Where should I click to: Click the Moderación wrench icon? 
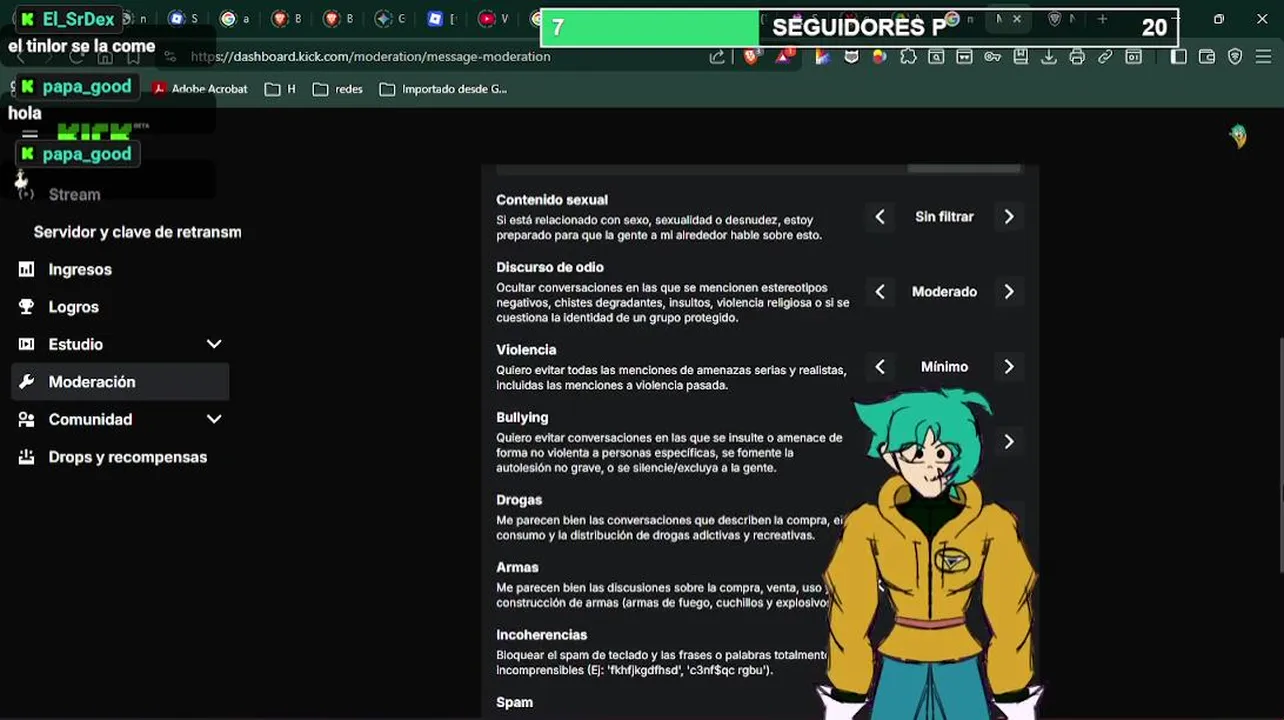pos(27,382)
